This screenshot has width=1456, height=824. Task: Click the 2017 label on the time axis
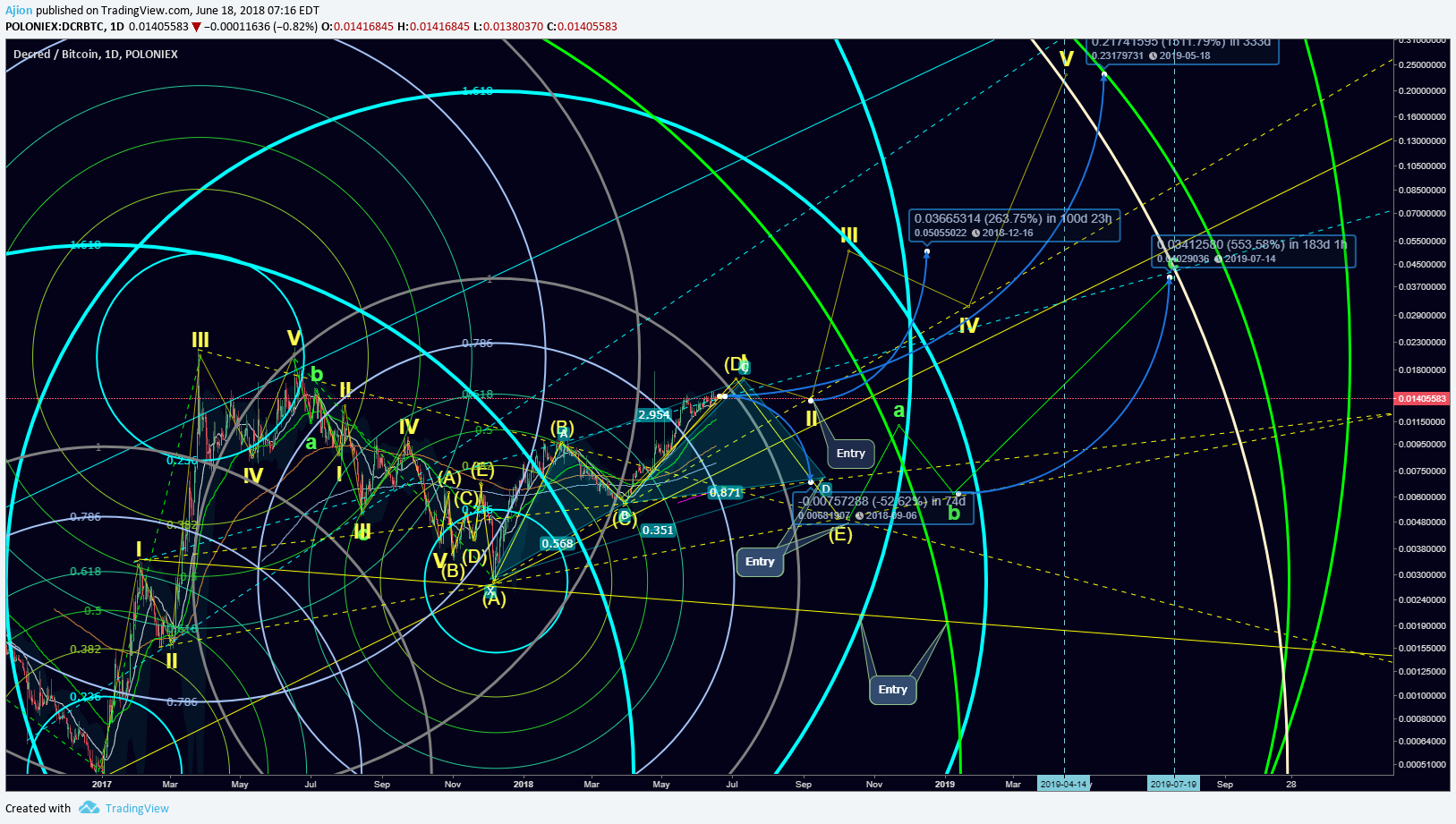pyautogui.click(x=101, y=785)
